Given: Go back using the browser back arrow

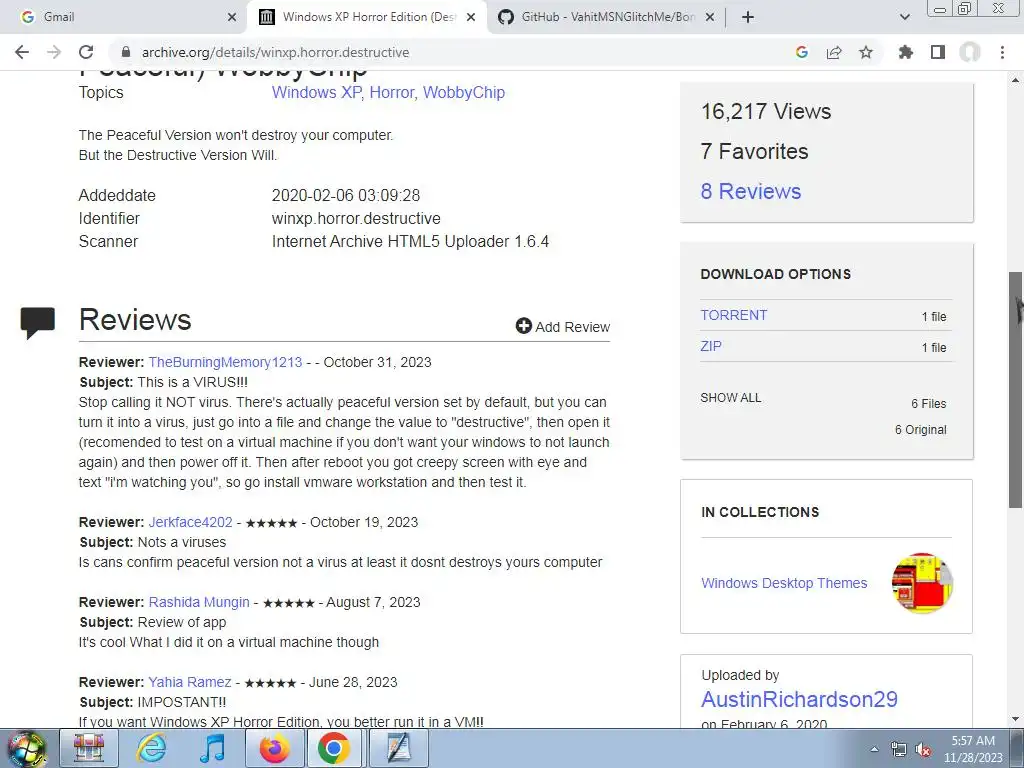Looking at the screenshot, I should coord(22,52).
